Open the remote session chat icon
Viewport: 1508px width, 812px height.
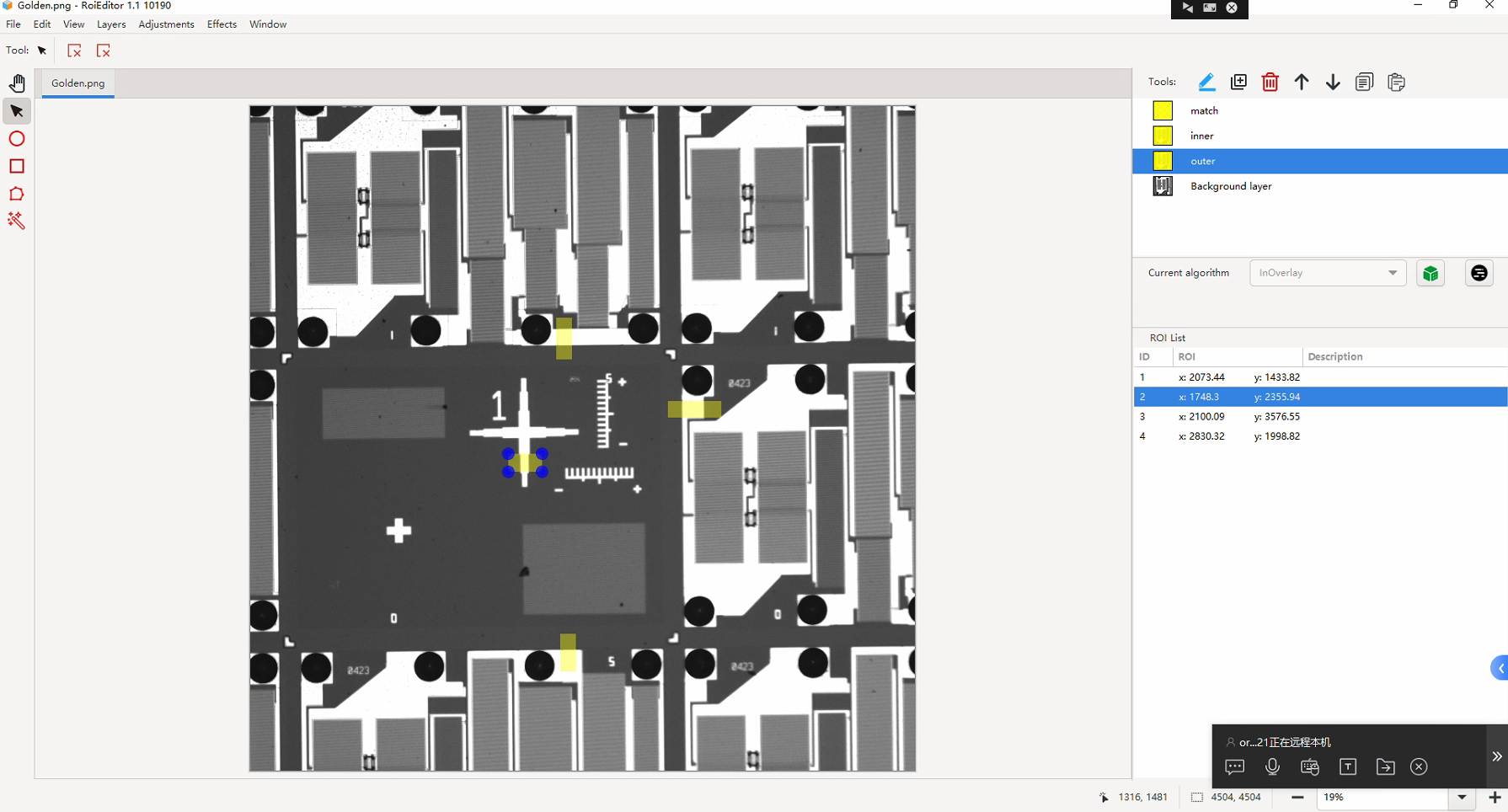pos(1235,767)
